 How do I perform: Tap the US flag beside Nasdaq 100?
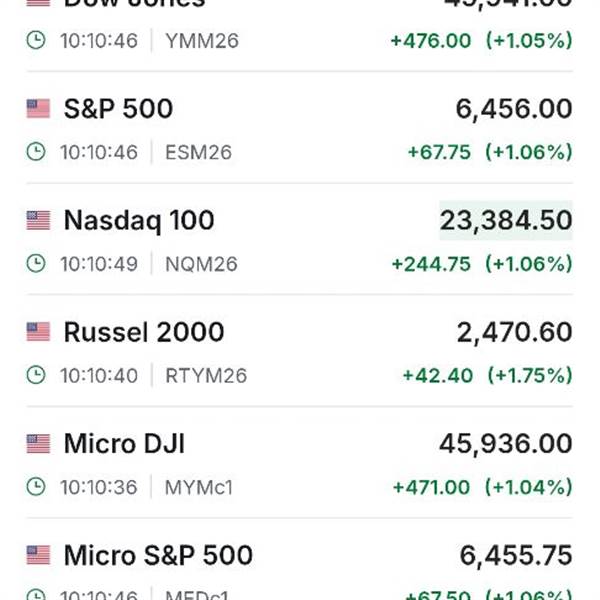click(x=38, y=221)
